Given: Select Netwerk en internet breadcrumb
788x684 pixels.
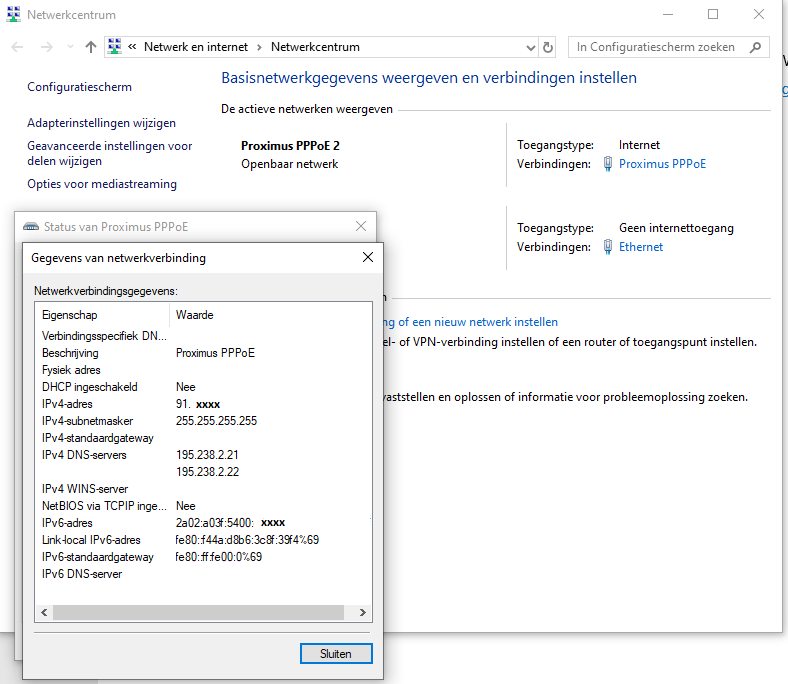Looking at the screenshot, I should pos(196,47).
